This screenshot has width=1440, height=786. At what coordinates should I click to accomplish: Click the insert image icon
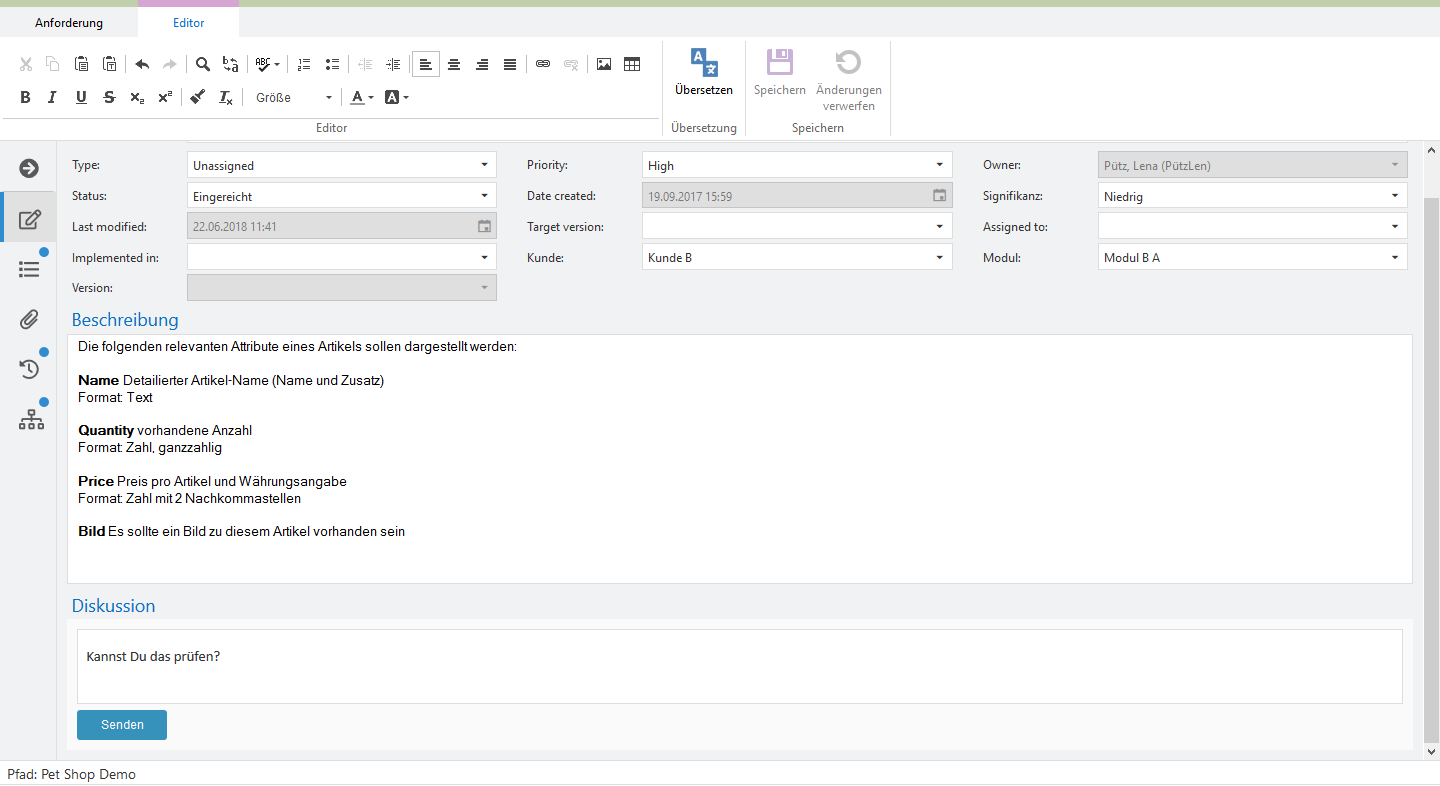(604, 64)
